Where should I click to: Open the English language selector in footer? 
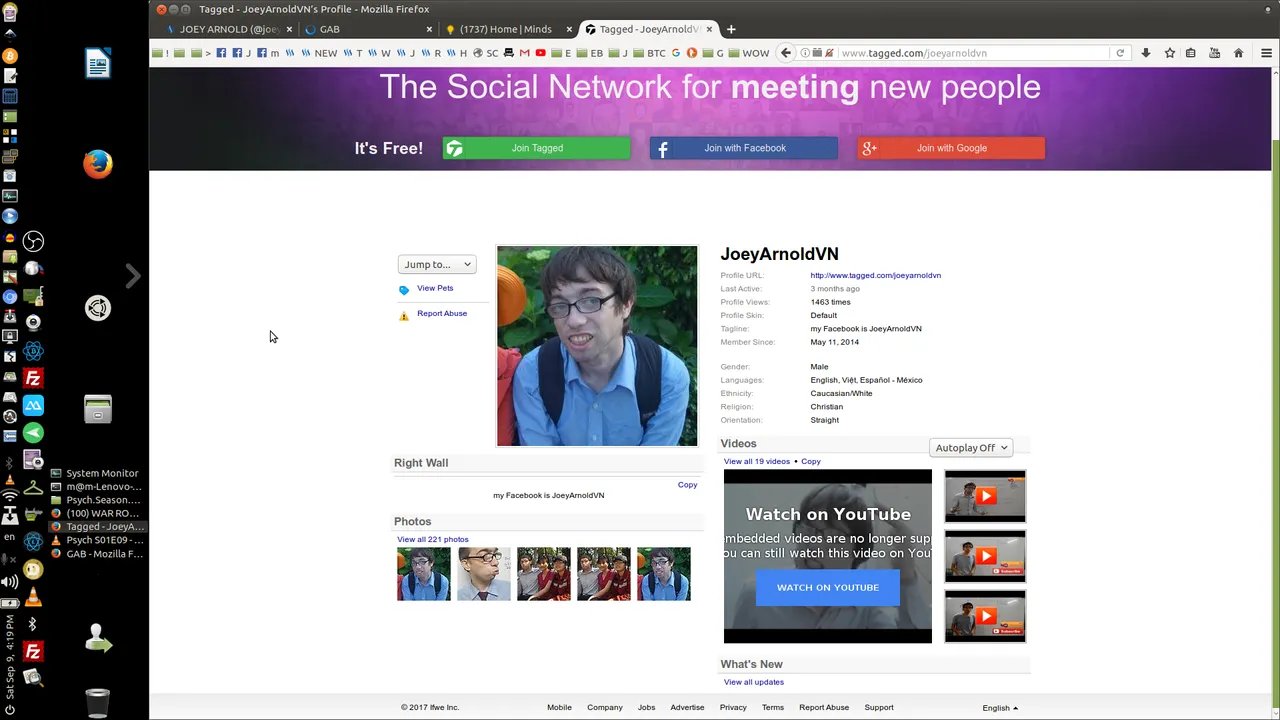[1000, 708]
